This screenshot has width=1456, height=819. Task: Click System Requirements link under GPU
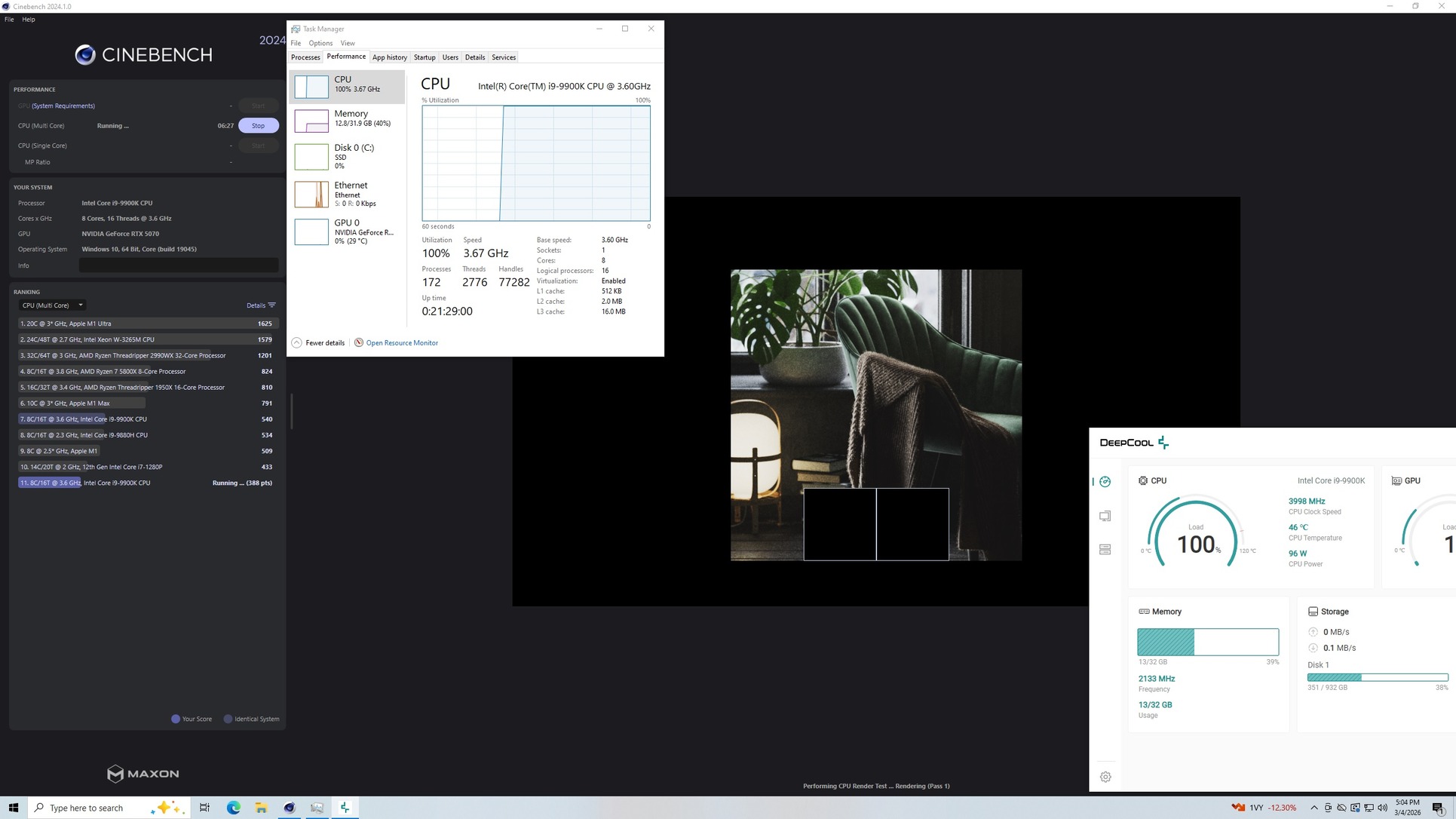tap(63, 106)
